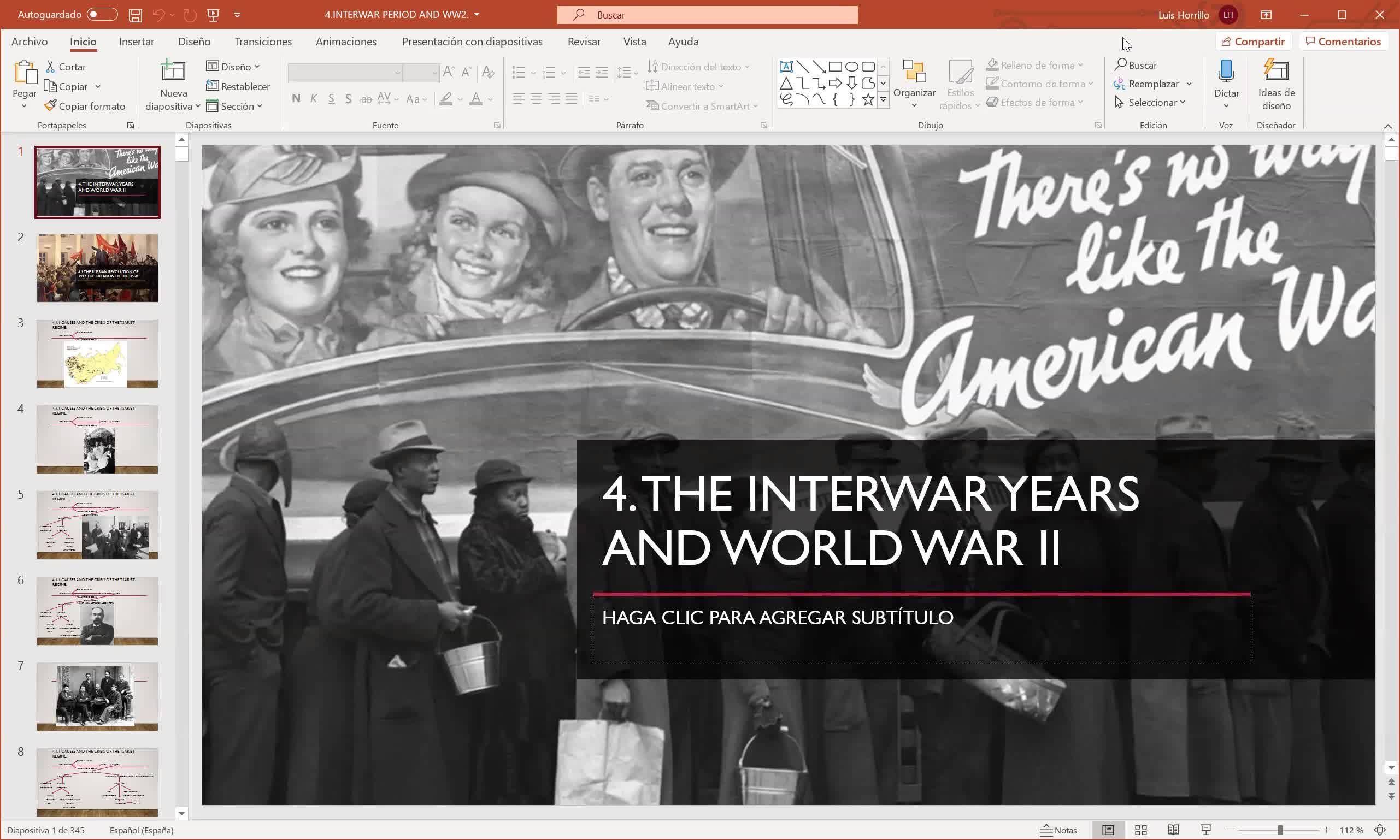
Task: Click the Pegar paste icon
Action: [25, 74]
